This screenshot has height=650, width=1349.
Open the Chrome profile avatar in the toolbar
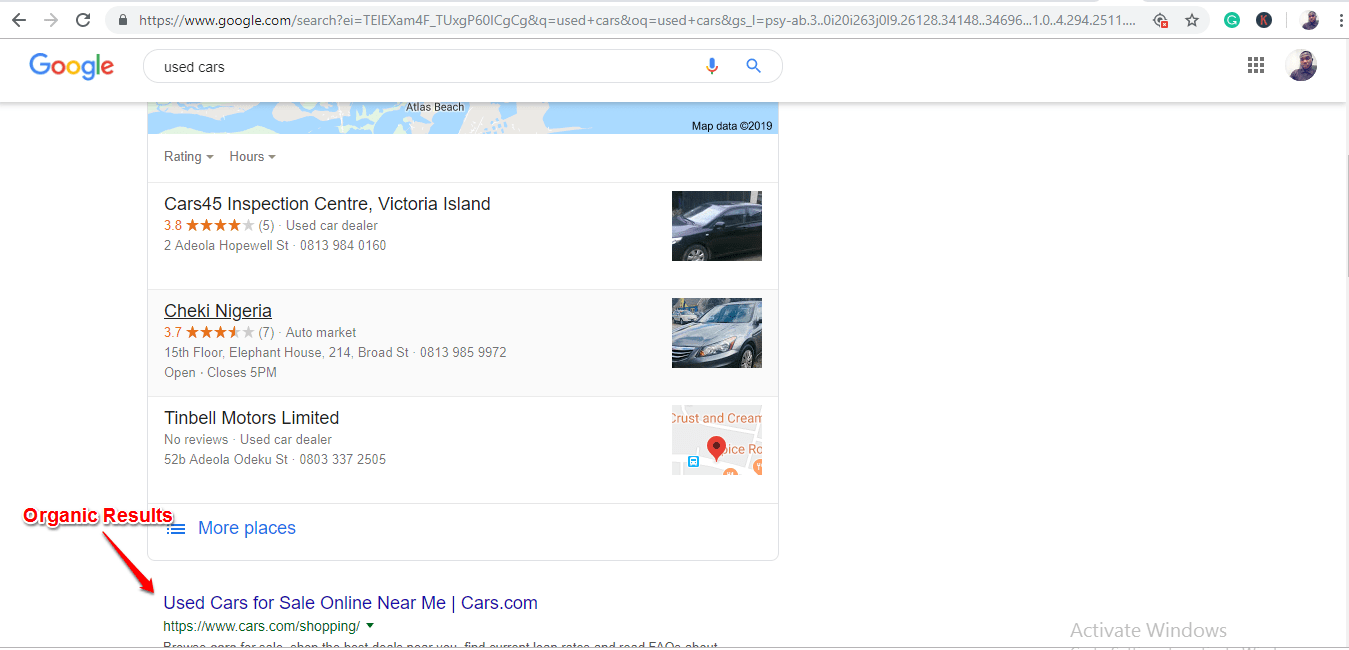click(x=1310, y=20)
